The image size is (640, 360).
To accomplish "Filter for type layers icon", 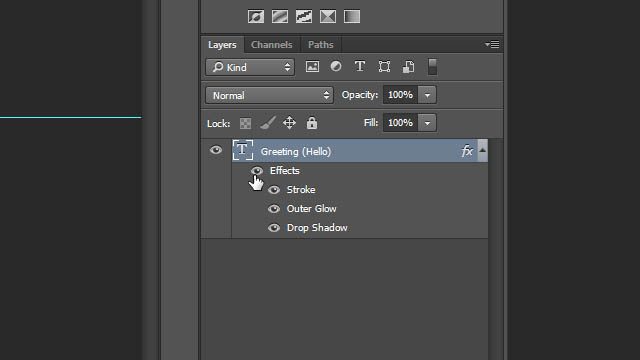I will [360, 67].
